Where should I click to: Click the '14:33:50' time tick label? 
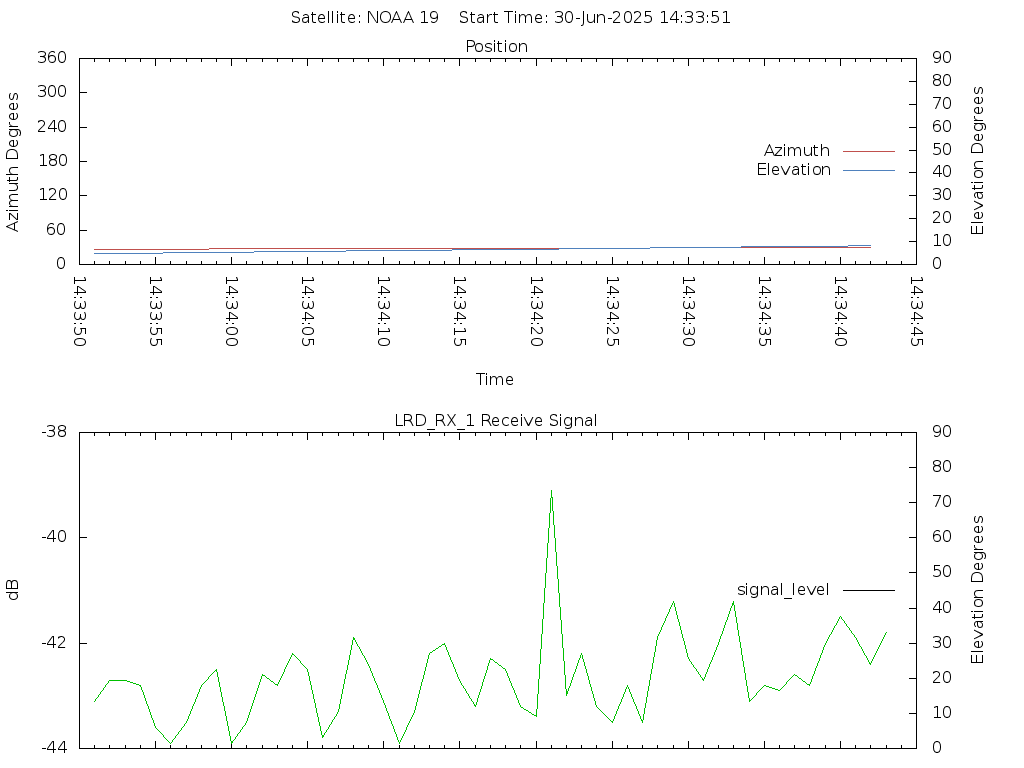point(79,311)
